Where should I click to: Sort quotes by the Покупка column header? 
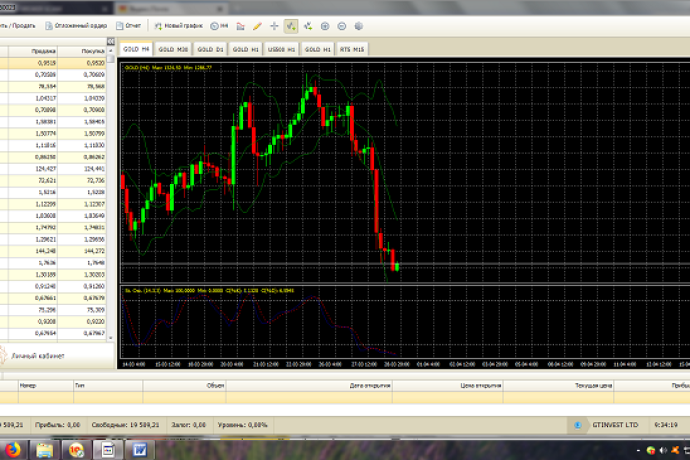82,51
